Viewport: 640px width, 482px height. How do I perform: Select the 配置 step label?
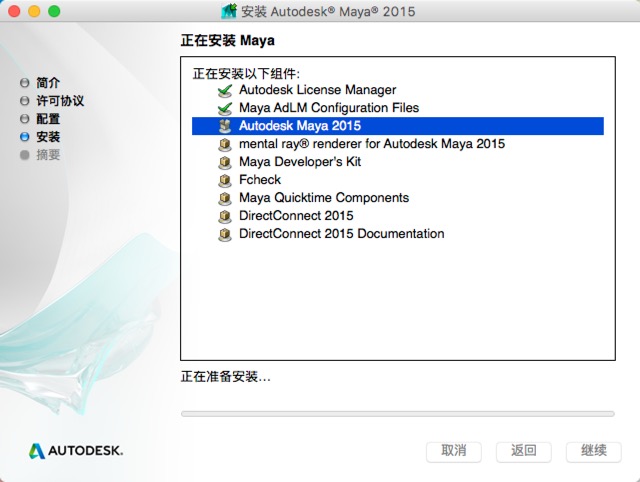click(x=48, y=119)
